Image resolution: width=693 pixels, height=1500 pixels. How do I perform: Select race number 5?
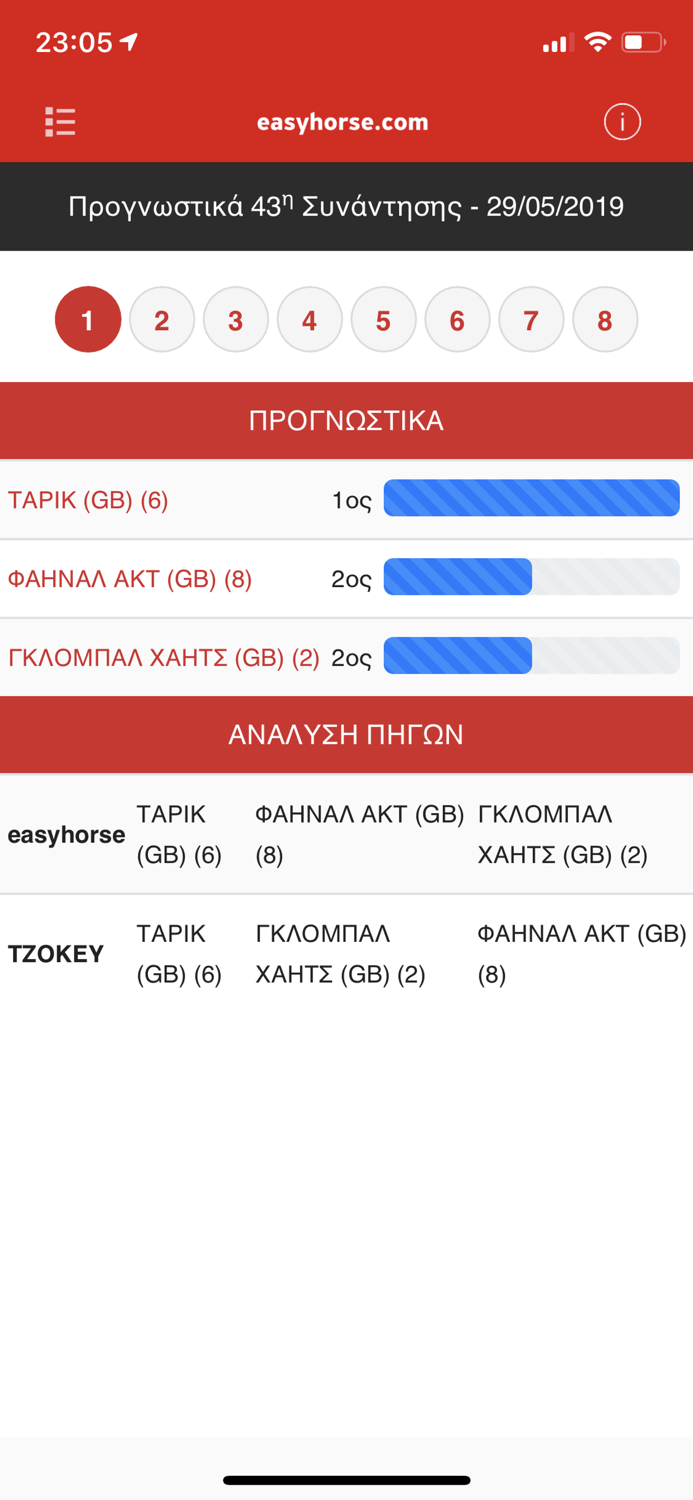[383, 319]
